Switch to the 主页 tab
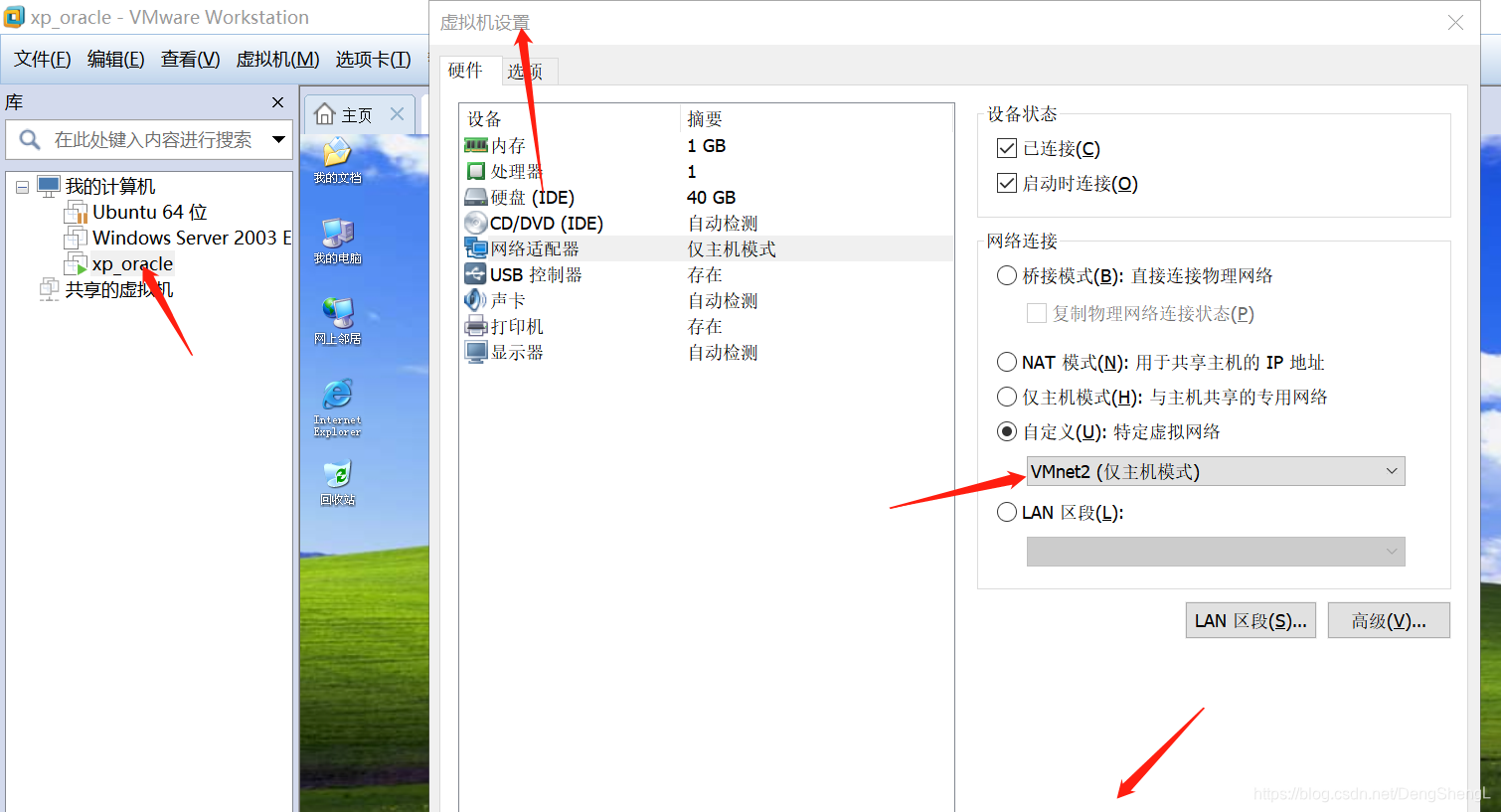Viewport: 1501px width, 812px height. [357, 115]
